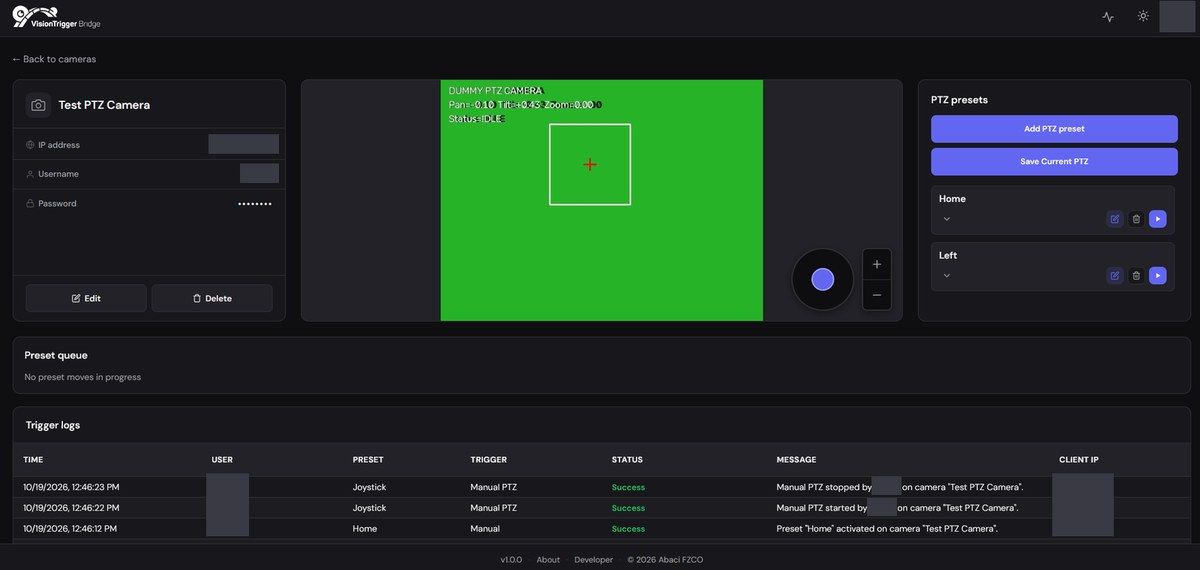Screen dimensions: 1200x570
Task: Edit the Left preset
Action: 1115,275
